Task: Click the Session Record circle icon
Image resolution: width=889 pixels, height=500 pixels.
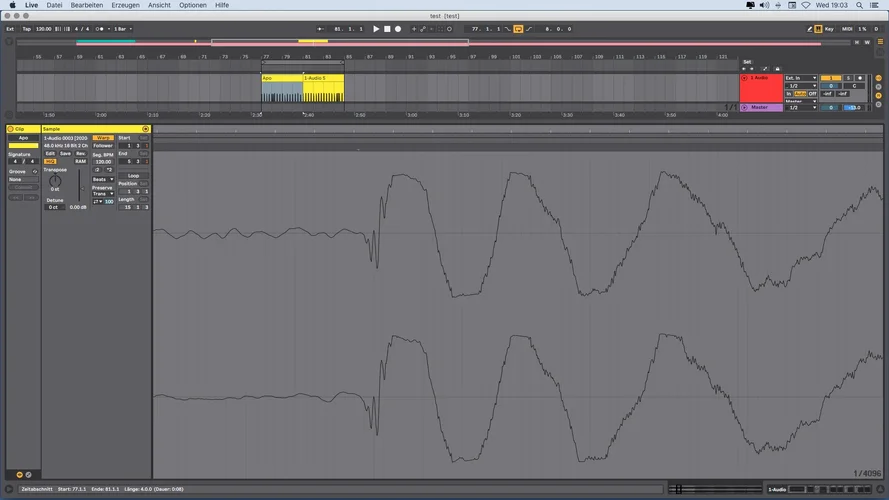Action: click(450, 29)
